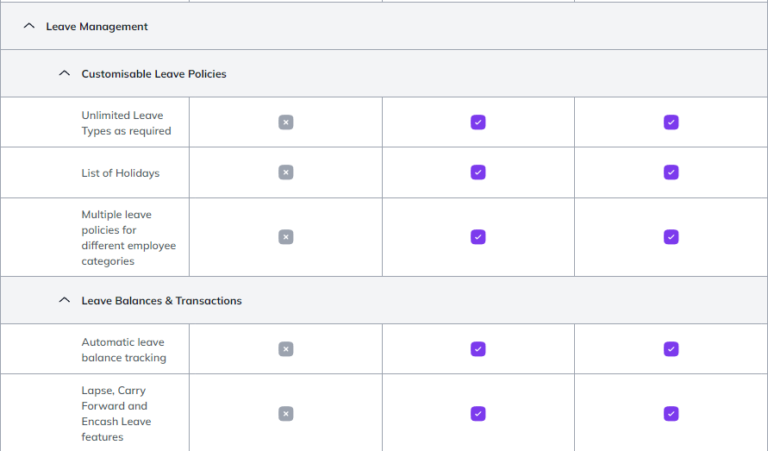Toggle middle-column checkbox in List of Holidays row

click(478, 172)
